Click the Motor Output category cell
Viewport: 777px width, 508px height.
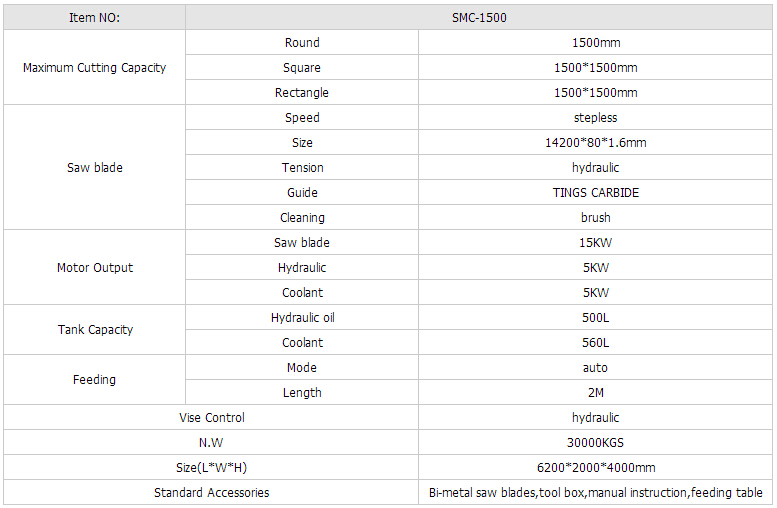coord(94,268)
